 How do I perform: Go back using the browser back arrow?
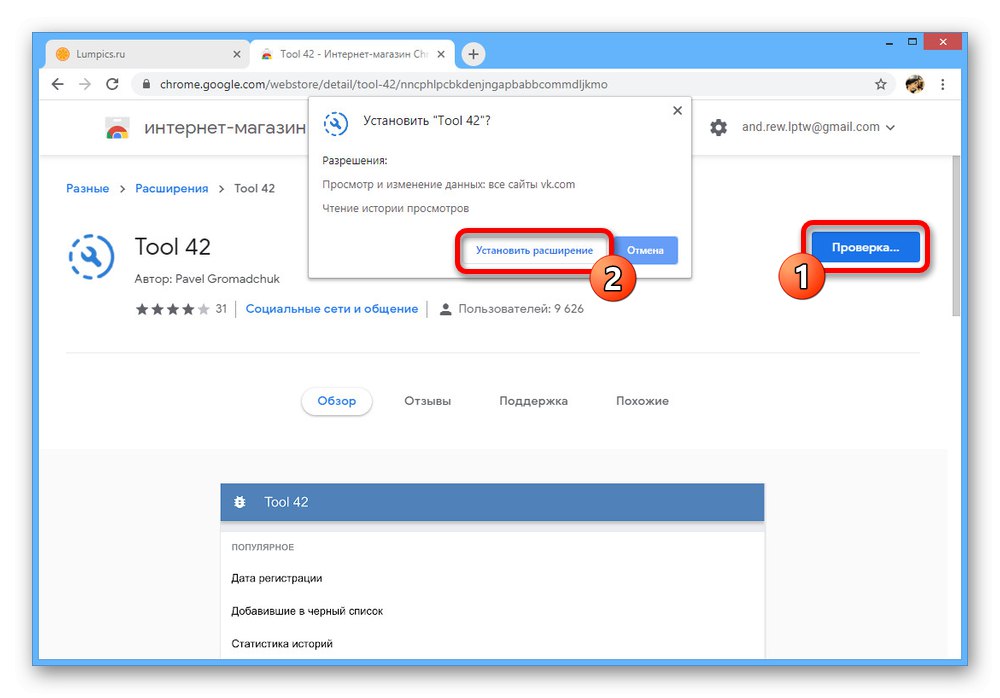(x=57, y=84)
